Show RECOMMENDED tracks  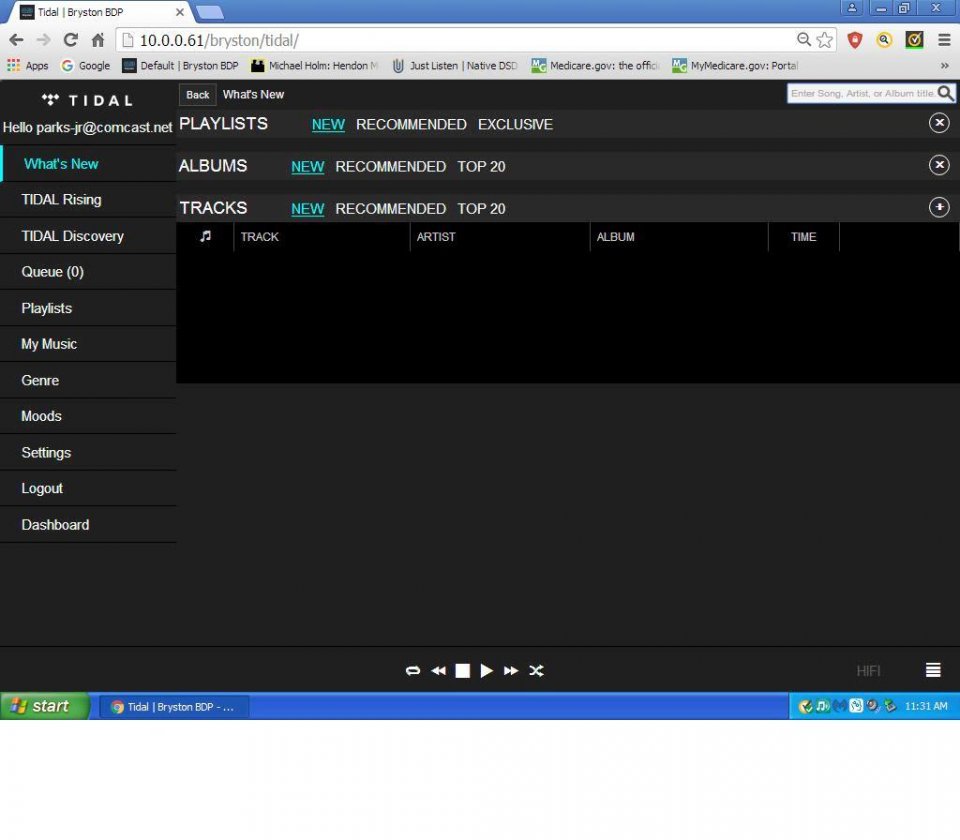[x=391, y=209]
